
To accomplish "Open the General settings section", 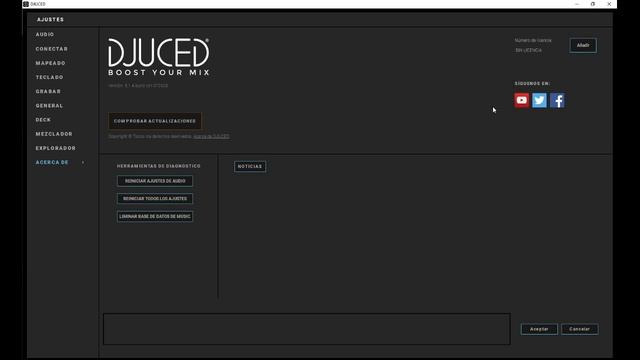I will pos(49,106).
